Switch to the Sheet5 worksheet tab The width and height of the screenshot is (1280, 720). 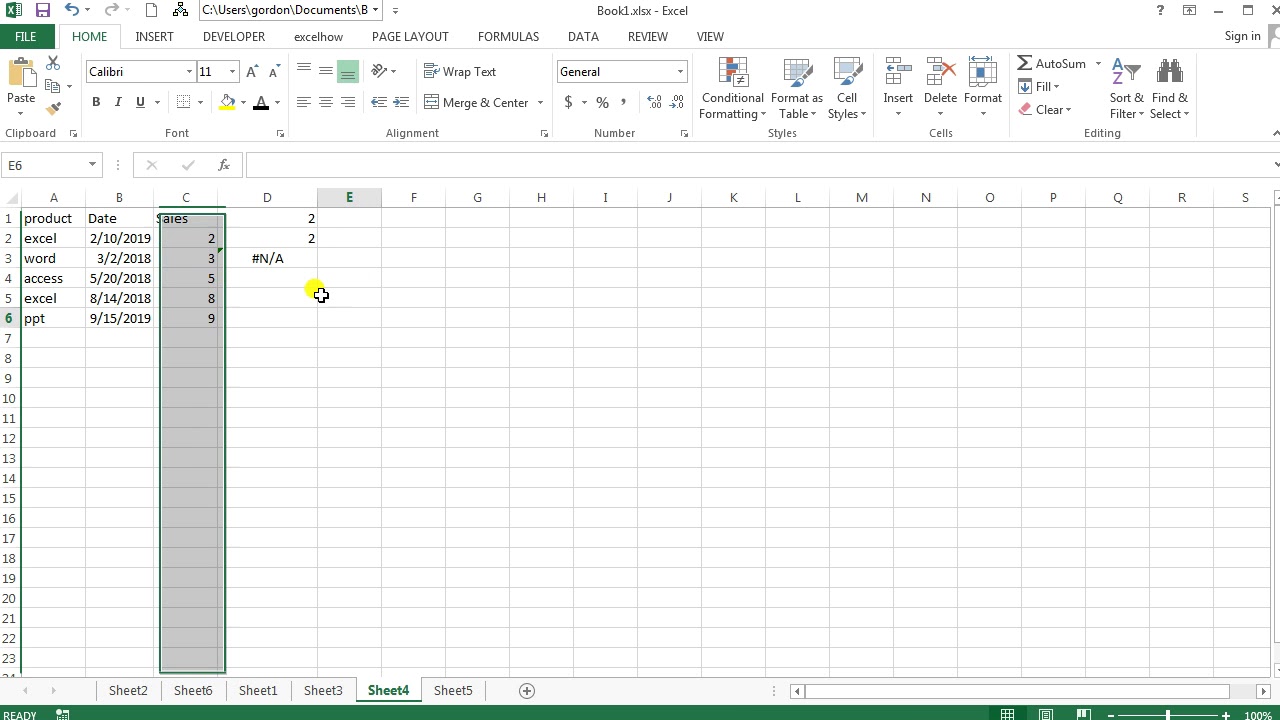453,690
